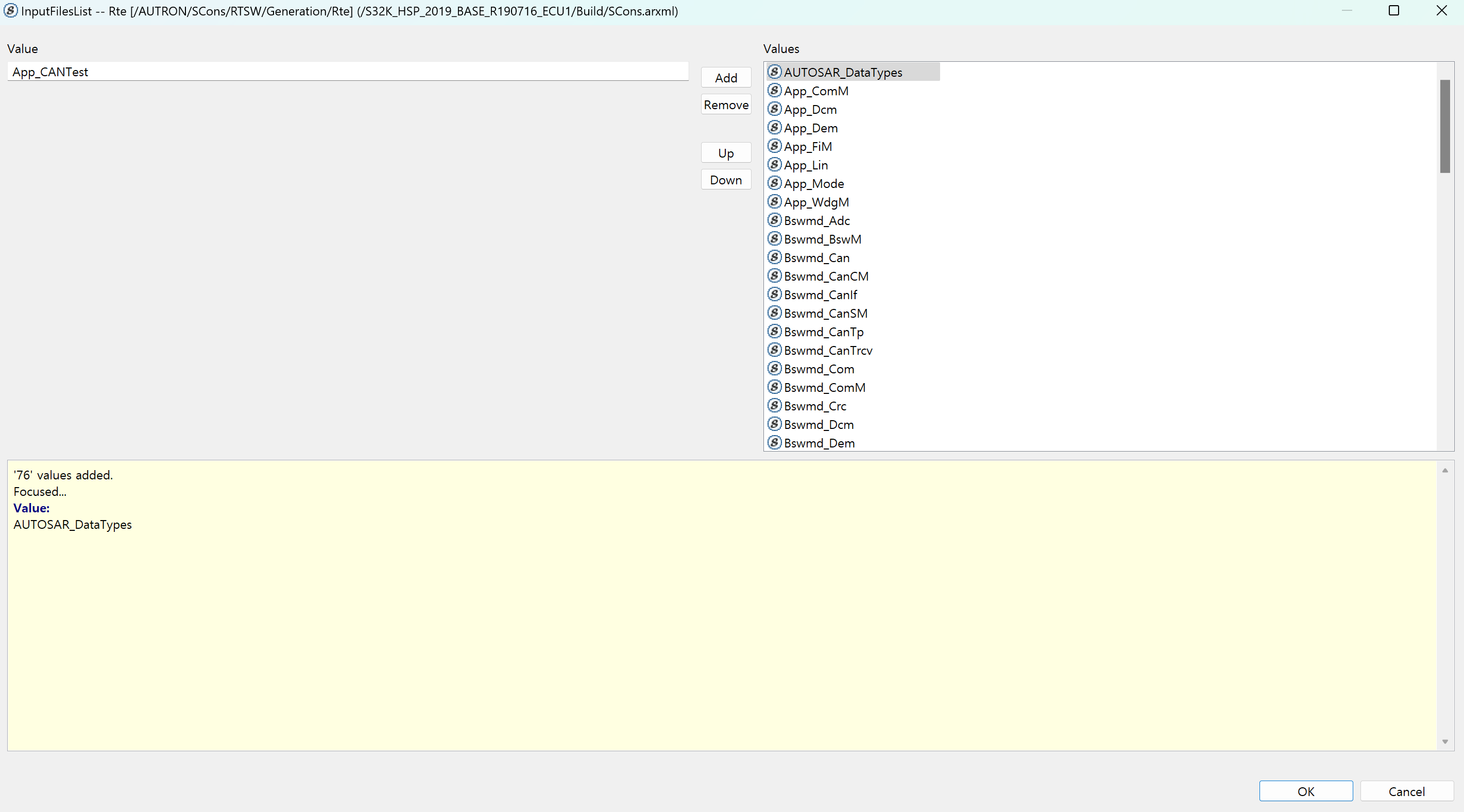Click the icon next to App_ComM

tap(774, 90)
